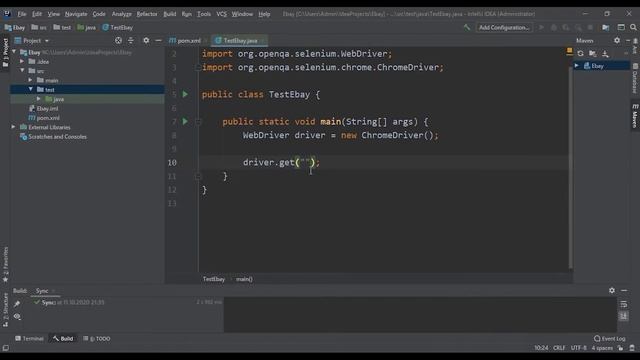This screenshot has width=640, height=360.
Task: Open Maven panel settings gear
Action: 617,40
